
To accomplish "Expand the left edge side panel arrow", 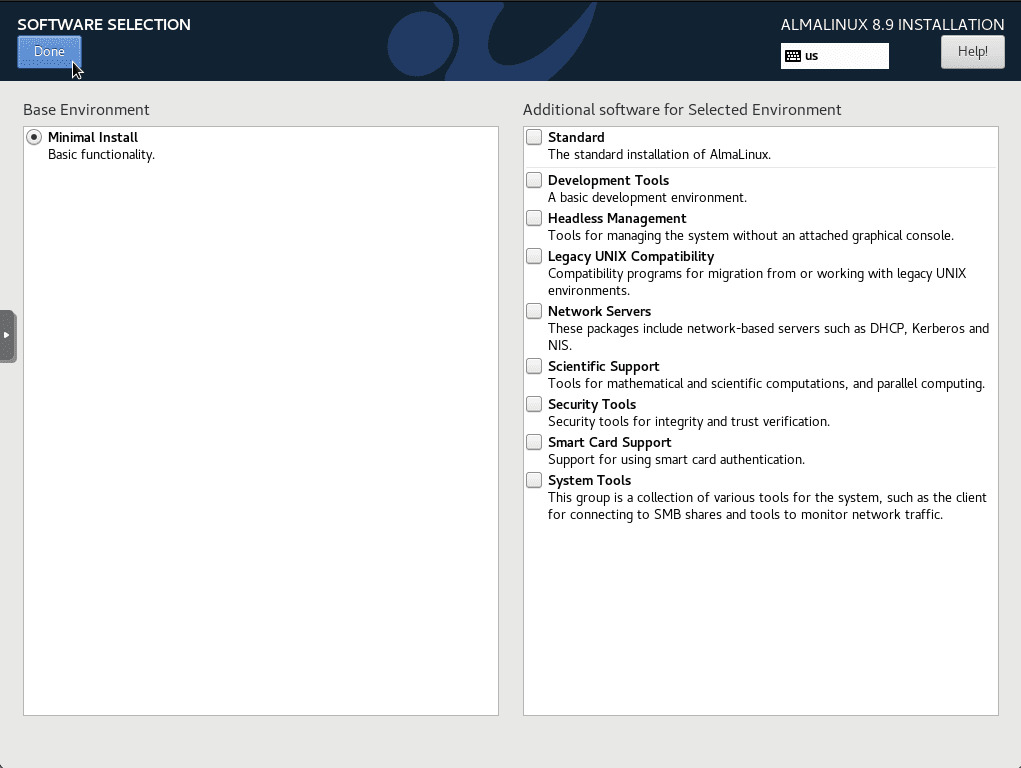I will (x=7, y=335).
